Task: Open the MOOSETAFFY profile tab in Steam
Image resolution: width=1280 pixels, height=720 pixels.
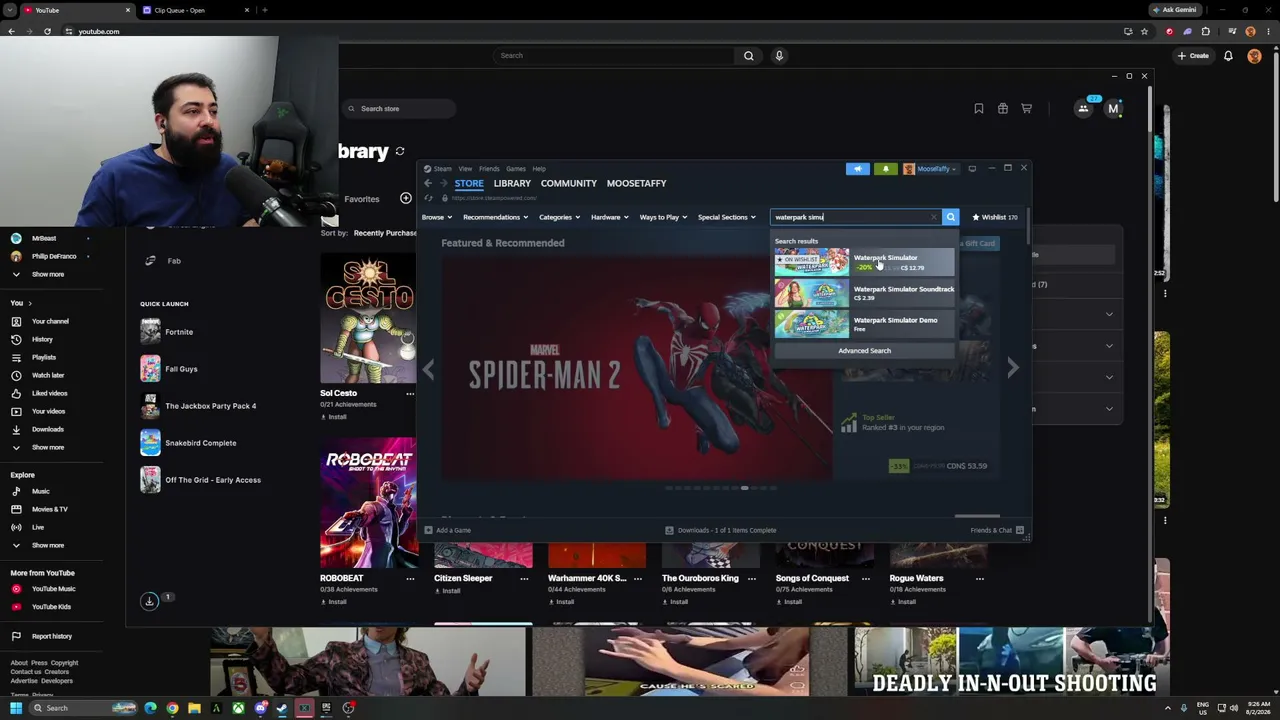Action: pos(636,183)
